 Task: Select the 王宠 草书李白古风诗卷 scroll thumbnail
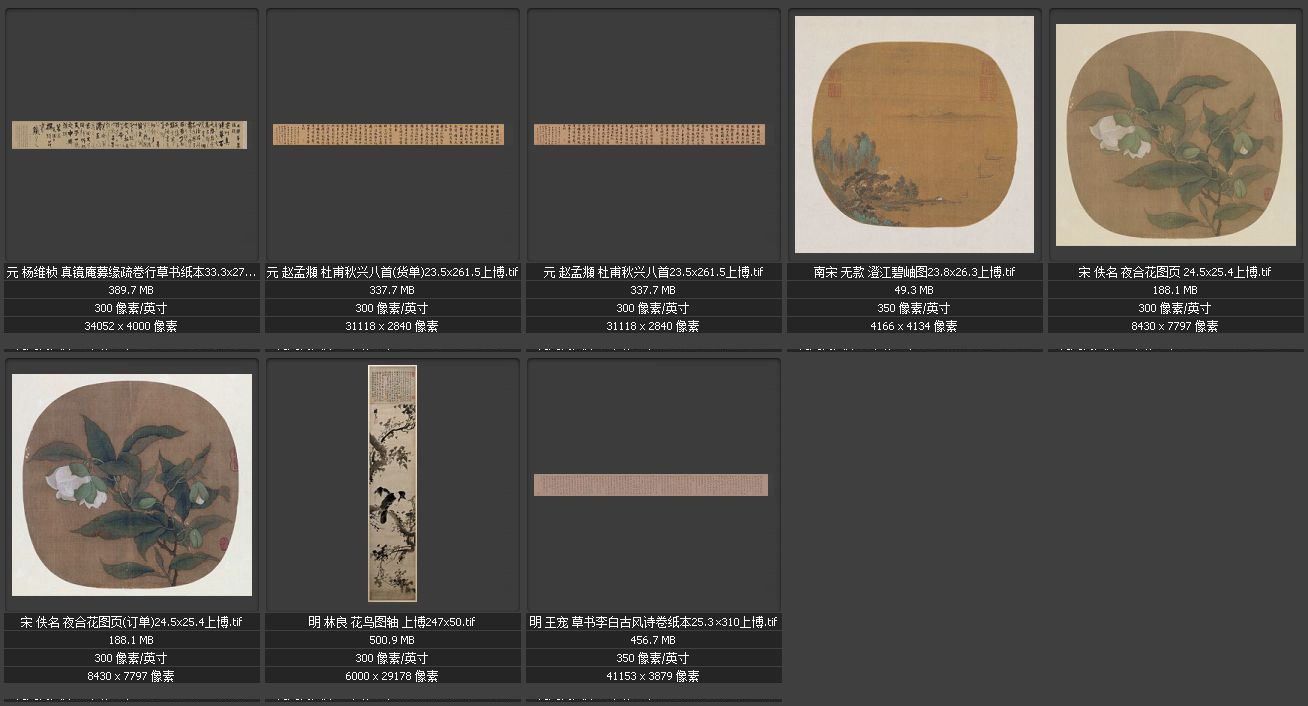(651, 485)
